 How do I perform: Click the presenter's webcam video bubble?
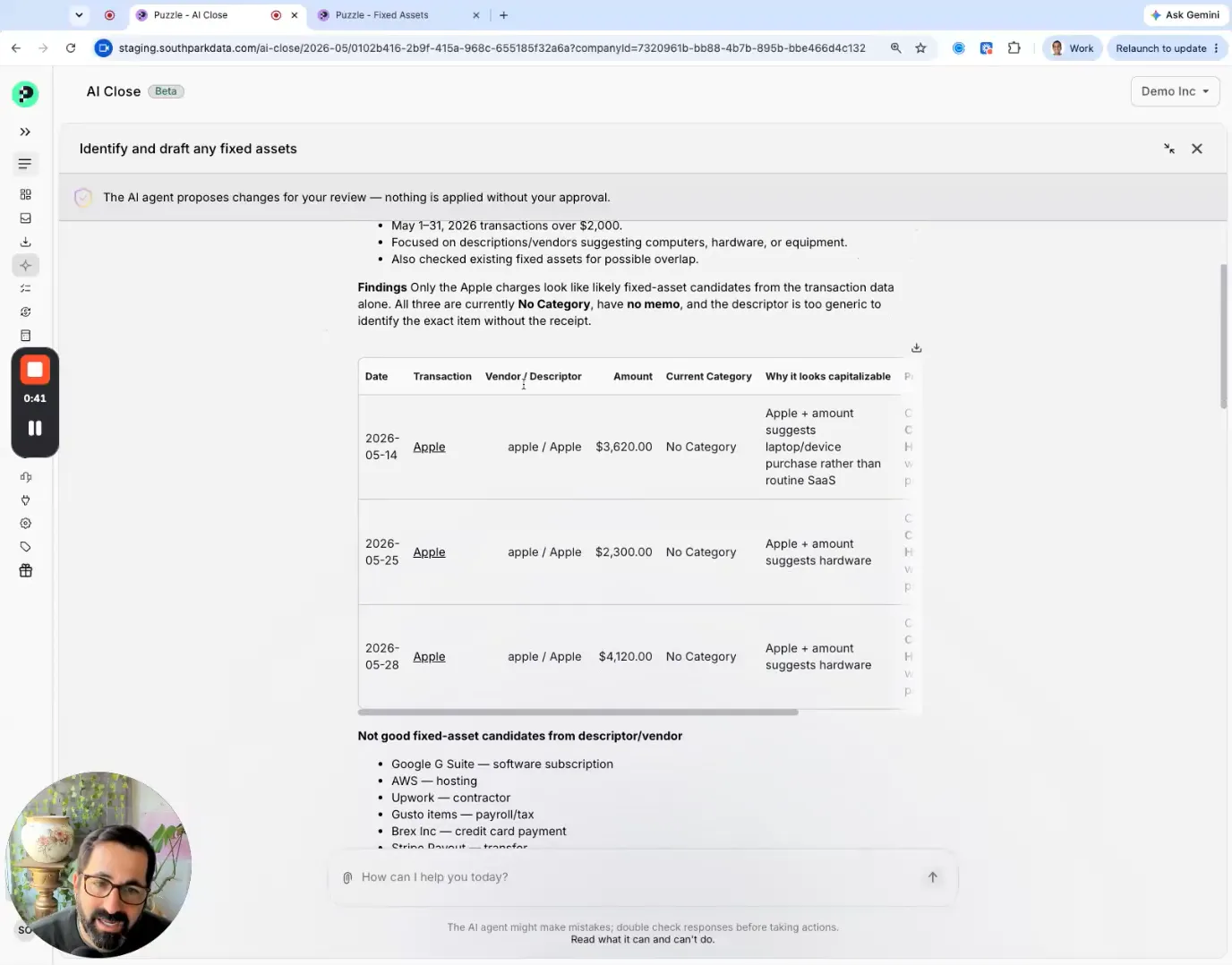pos(98,865)
